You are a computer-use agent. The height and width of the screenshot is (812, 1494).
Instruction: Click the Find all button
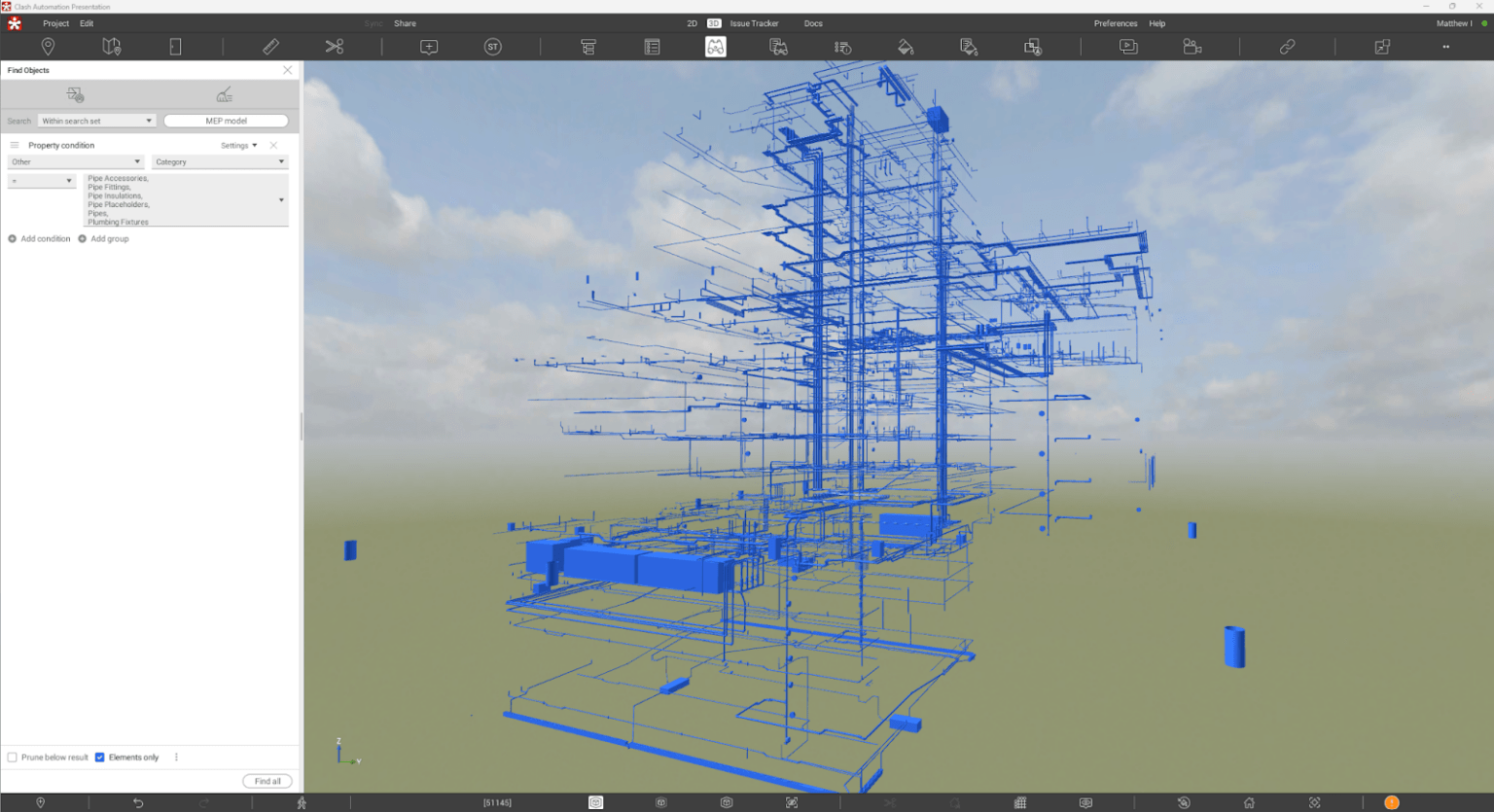[x=267, y=780]
